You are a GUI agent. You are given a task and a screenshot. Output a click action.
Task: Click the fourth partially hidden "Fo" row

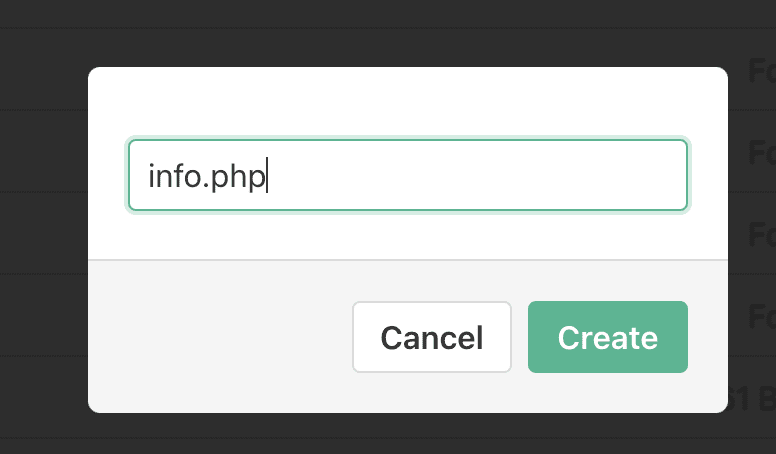(761, 316)
